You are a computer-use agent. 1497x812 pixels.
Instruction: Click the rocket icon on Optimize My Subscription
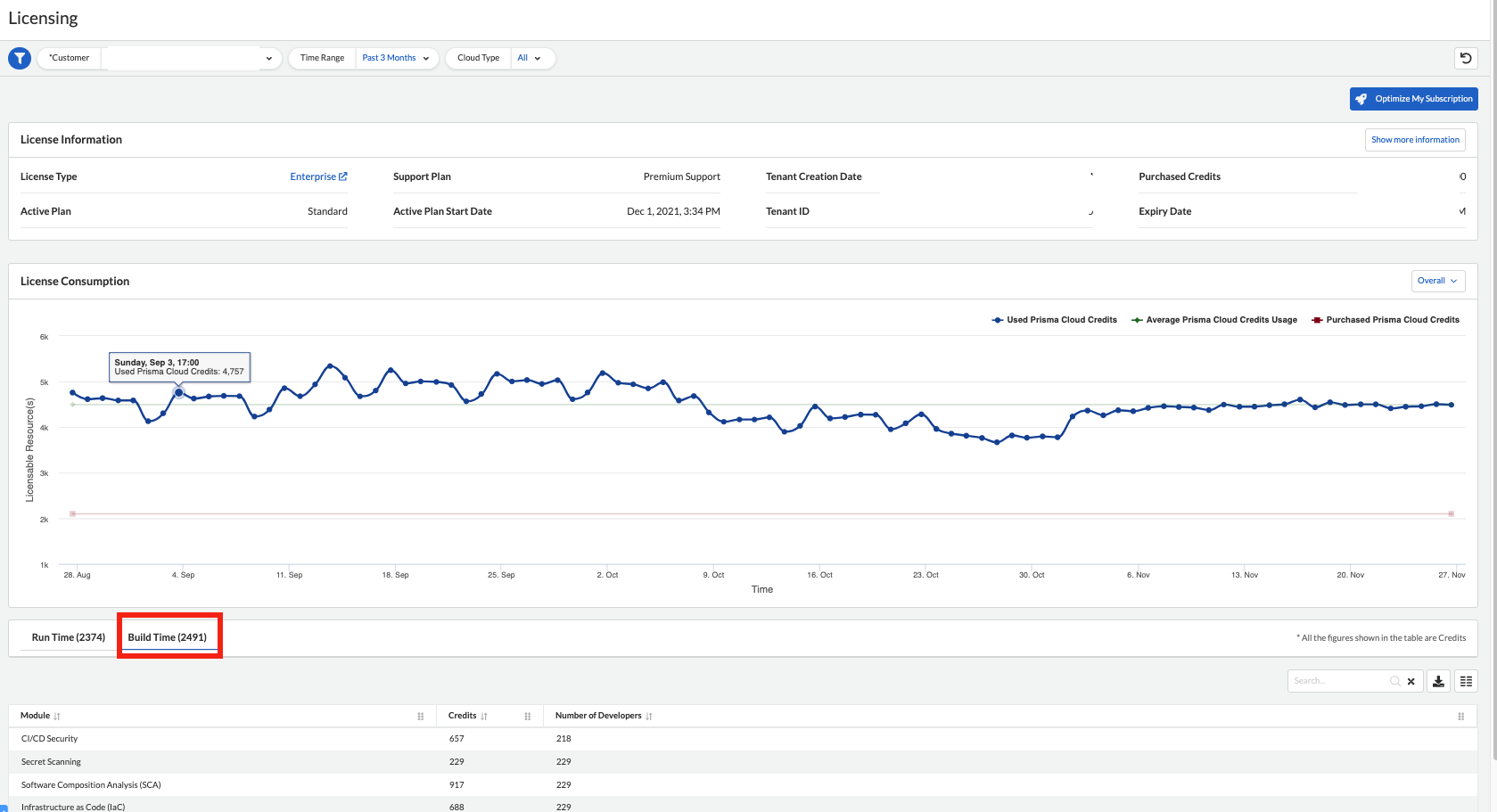point(1361,98)
